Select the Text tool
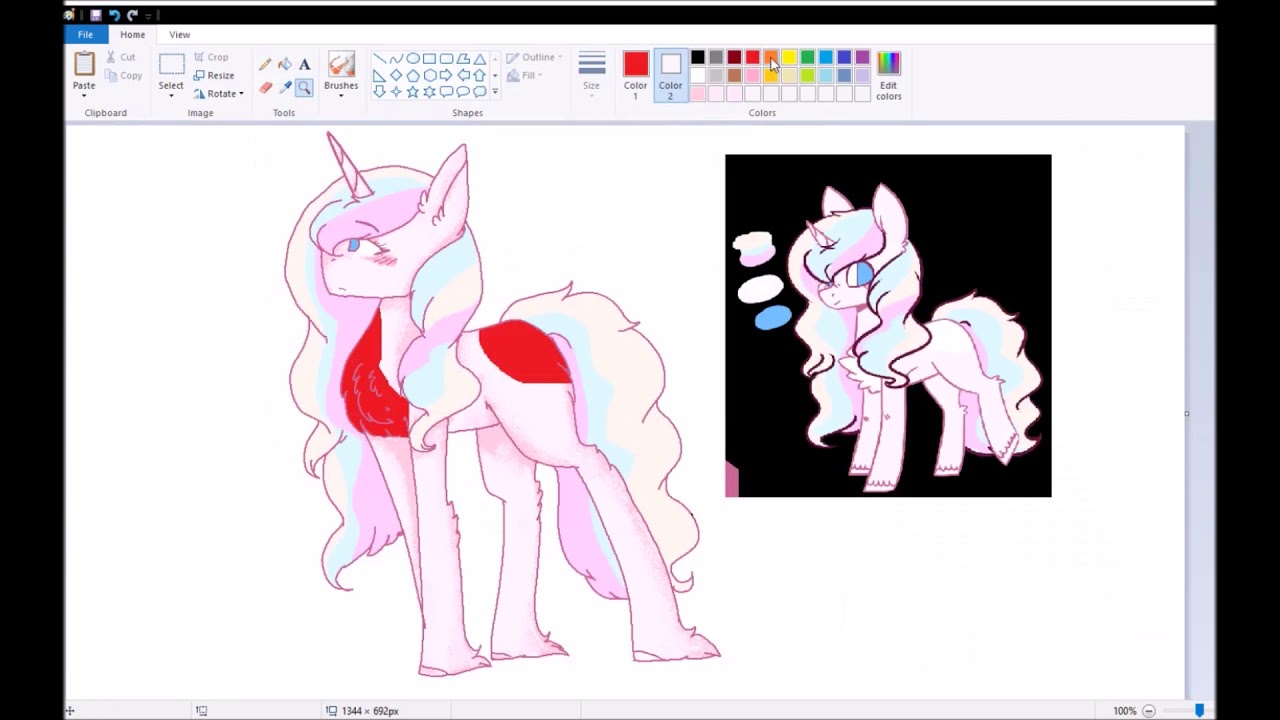Image resolution: width=1280 pixels, height=720 pixels. click(304, 64)
